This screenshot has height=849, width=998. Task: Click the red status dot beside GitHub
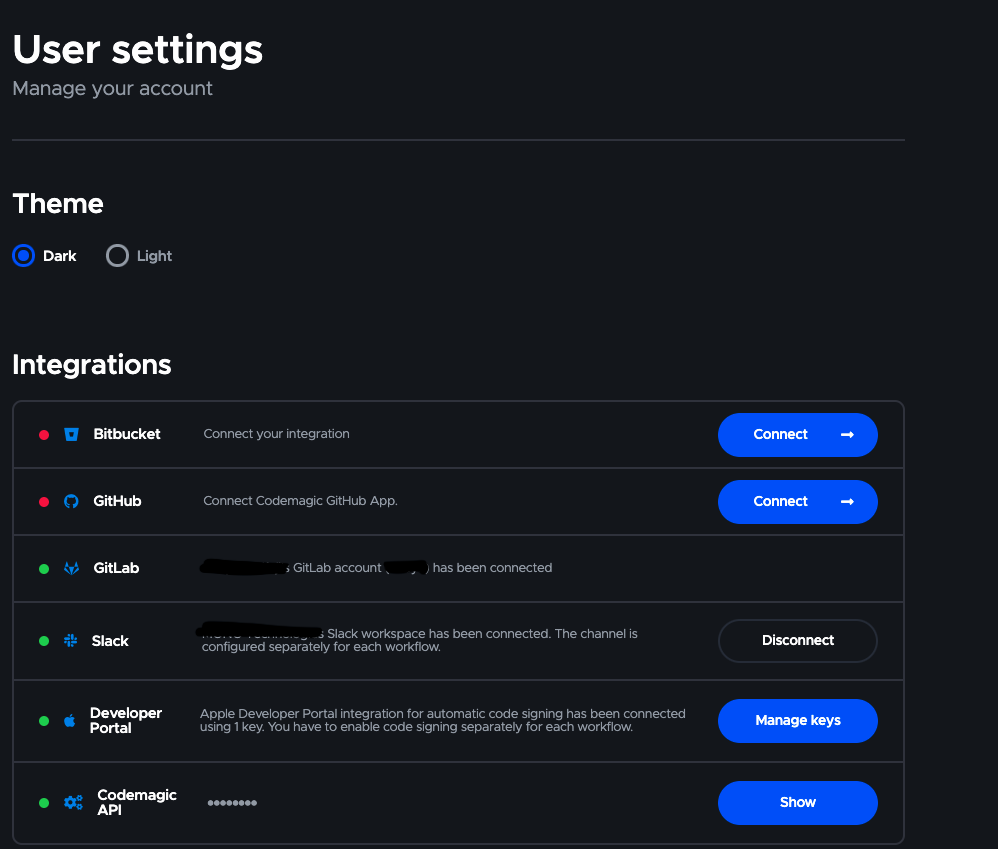(x=44, y=502)
